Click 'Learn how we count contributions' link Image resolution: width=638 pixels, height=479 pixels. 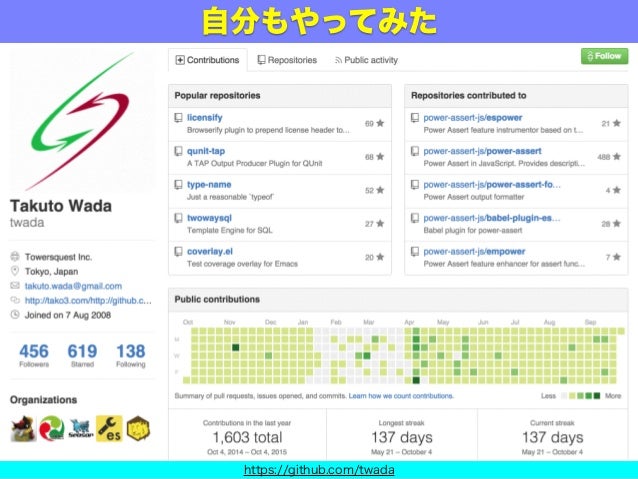click(401, 396)
